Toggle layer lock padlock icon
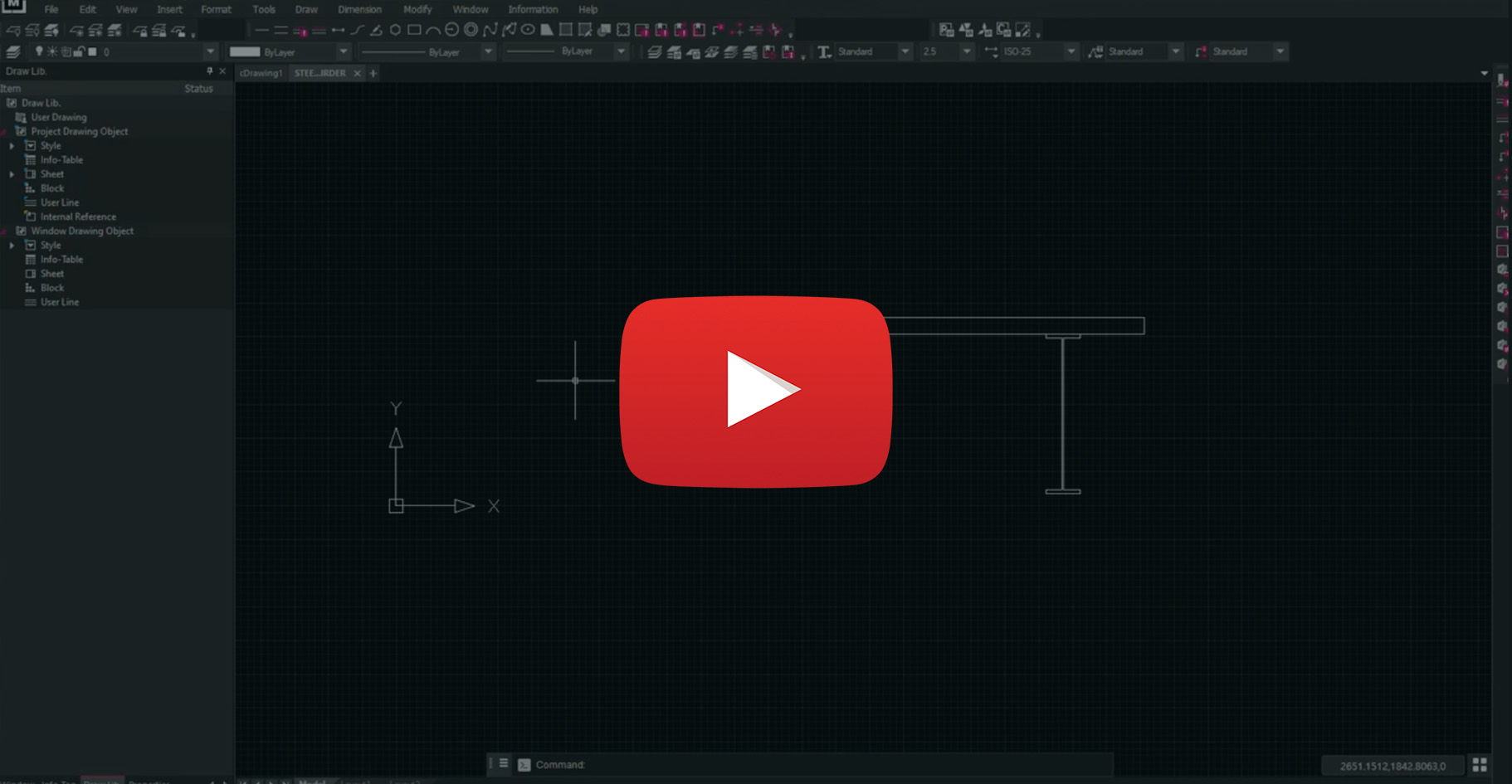Viewport: 1512px width, 784px height. point(79,51)
